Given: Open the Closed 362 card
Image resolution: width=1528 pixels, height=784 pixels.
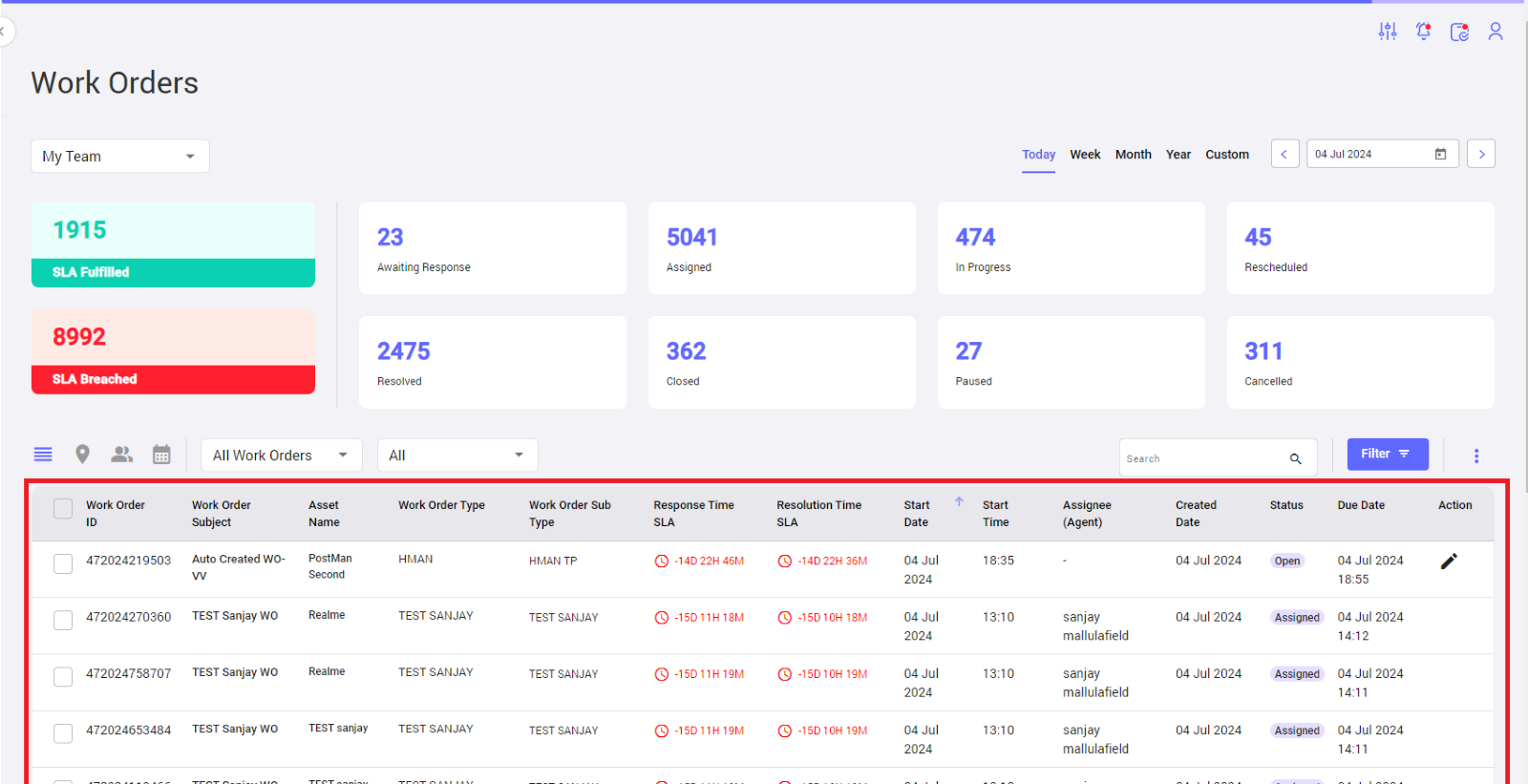Looking at the screenshot, I should 782,363.
